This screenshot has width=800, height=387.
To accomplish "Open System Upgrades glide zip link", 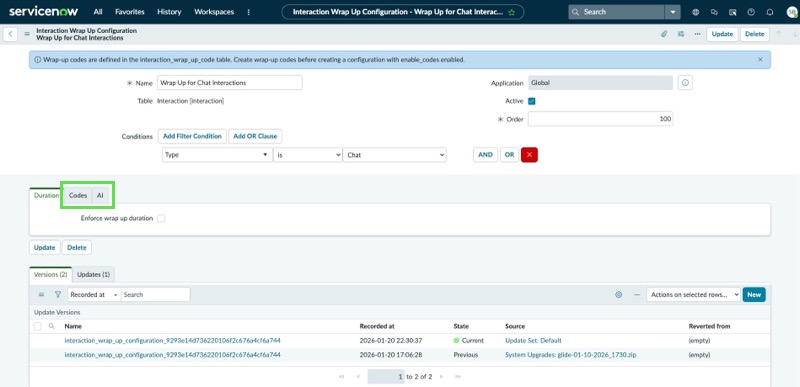I will point(571,355).
